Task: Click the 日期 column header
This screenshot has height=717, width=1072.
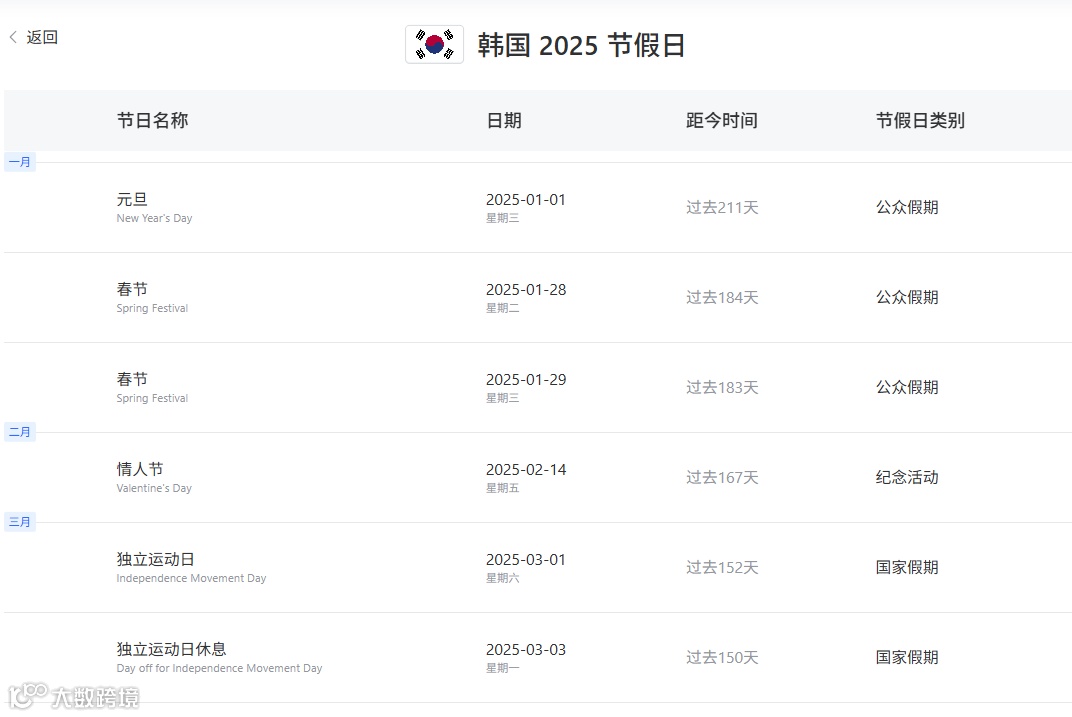Action: [504, 120]
